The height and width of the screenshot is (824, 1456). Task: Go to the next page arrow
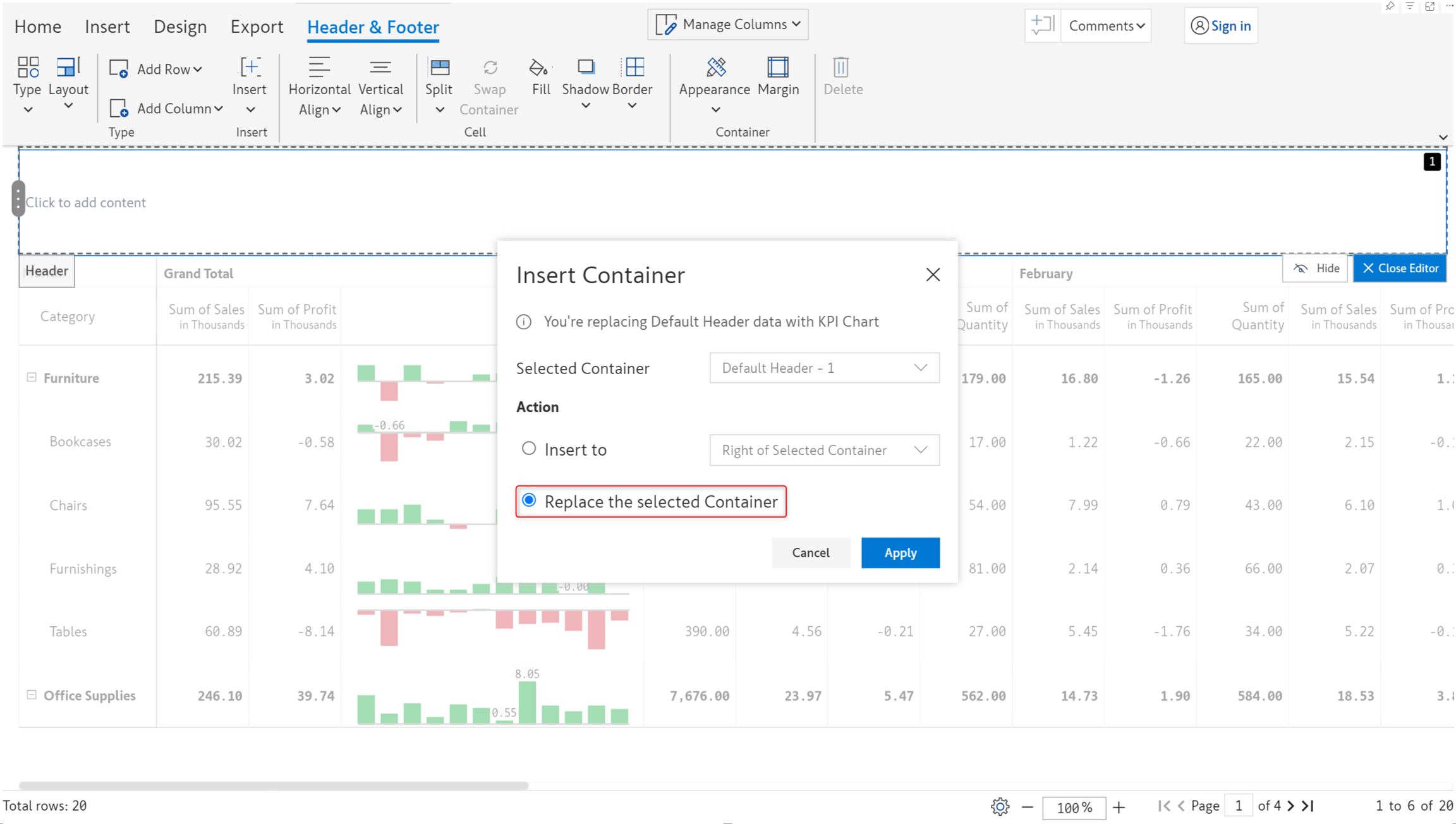tap(1290, 806)
